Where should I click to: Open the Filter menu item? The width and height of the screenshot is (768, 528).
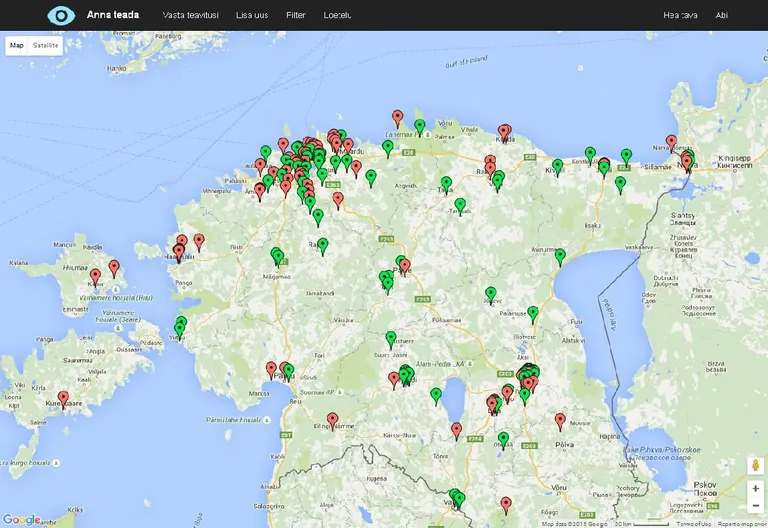click(296, 15)
